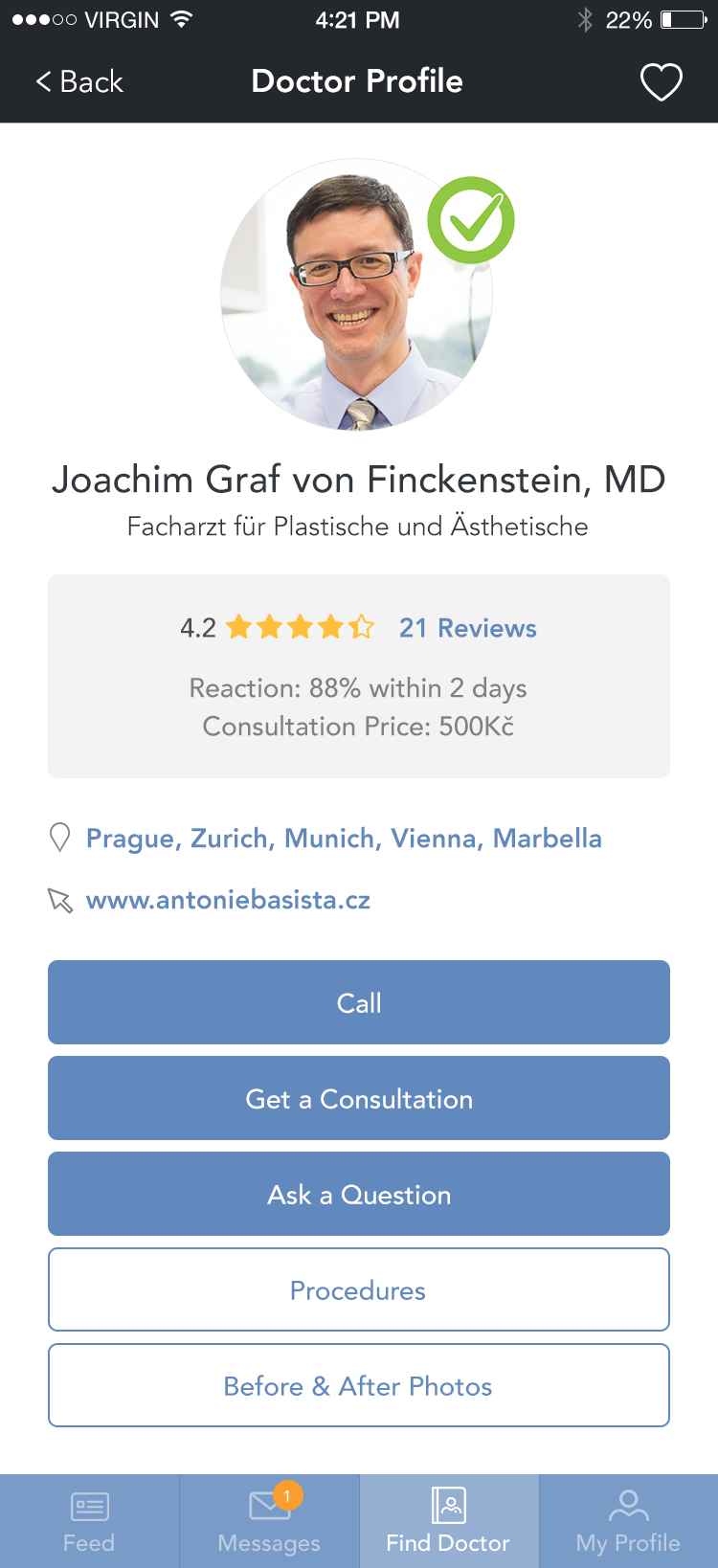Tap the green verified checkmark badge
This screenshot has width=718, height=1568.
pos(471,220)
